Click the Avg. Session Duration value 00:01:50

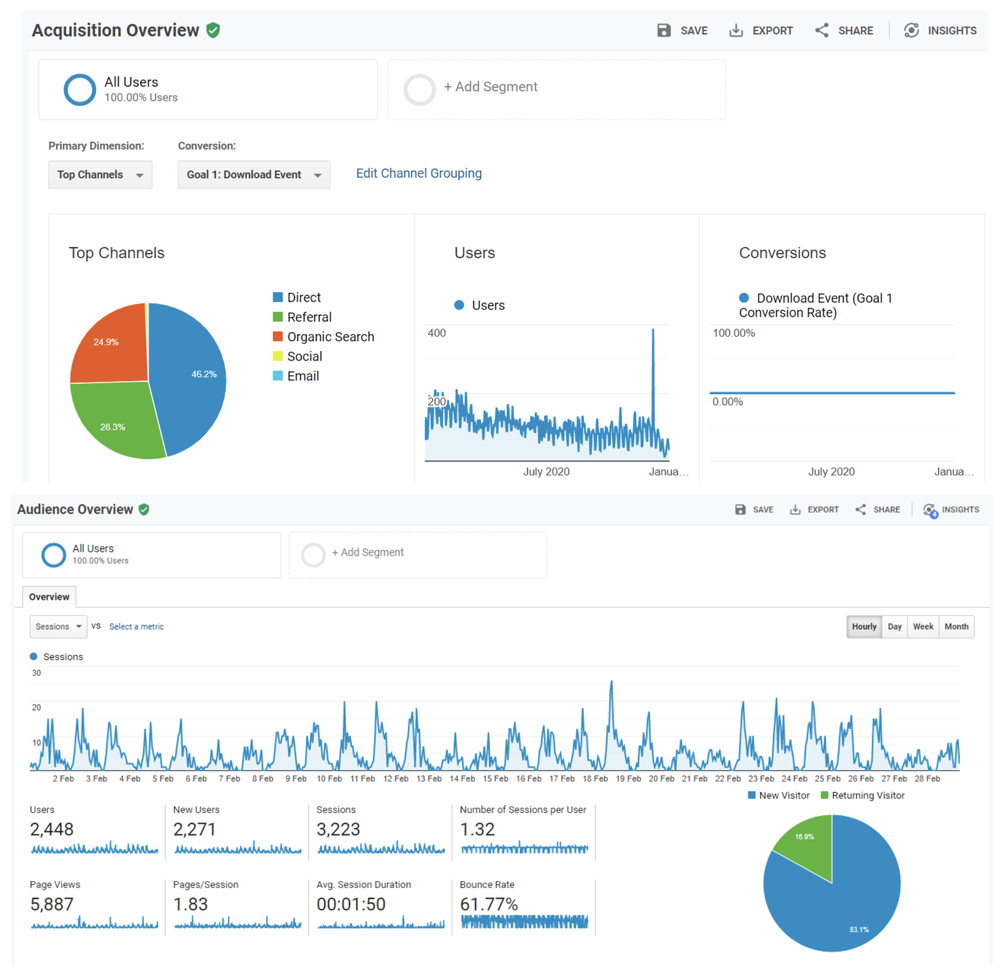point(351,904)
